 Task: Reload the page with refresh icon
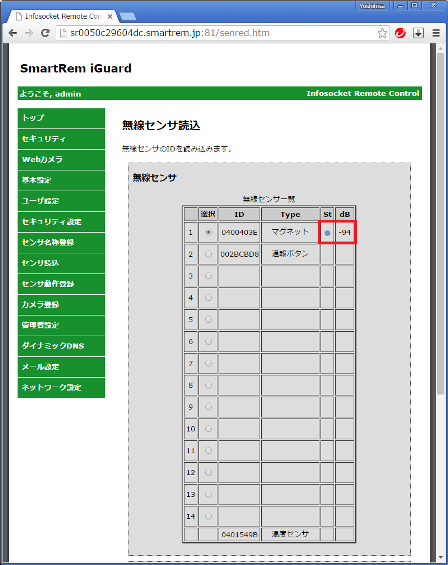point(45,33)
